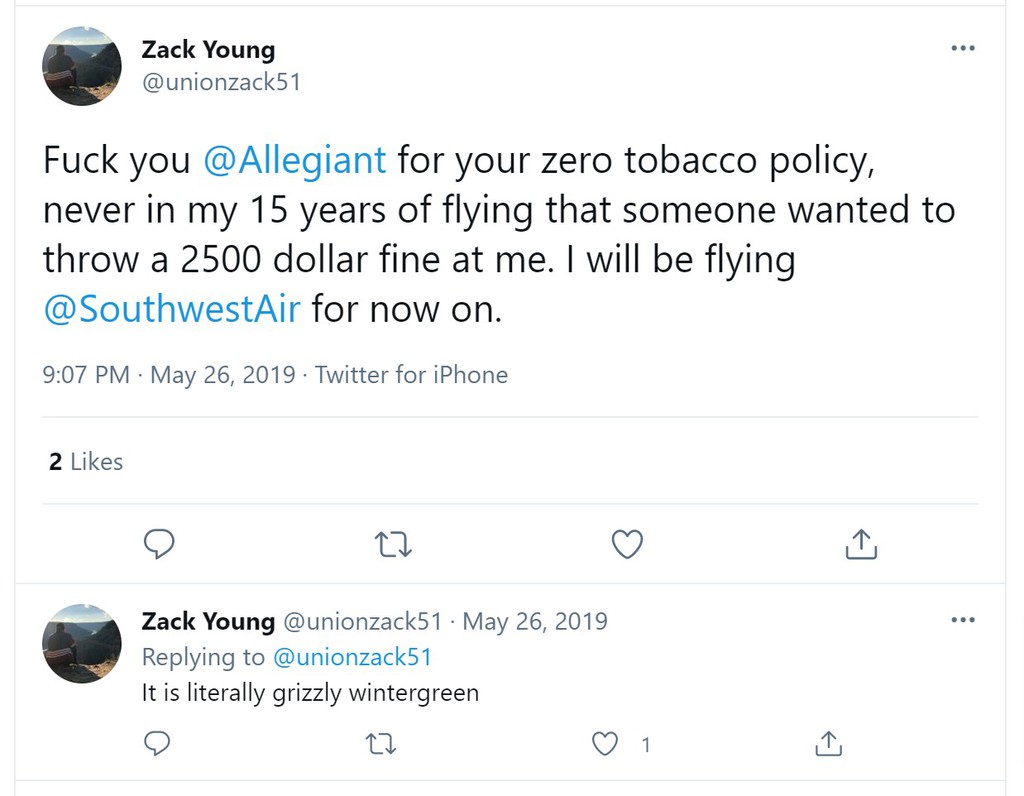Share the reply tweet via upload icon
This screenshot has width=1024, height=796.
coord(828,744)
